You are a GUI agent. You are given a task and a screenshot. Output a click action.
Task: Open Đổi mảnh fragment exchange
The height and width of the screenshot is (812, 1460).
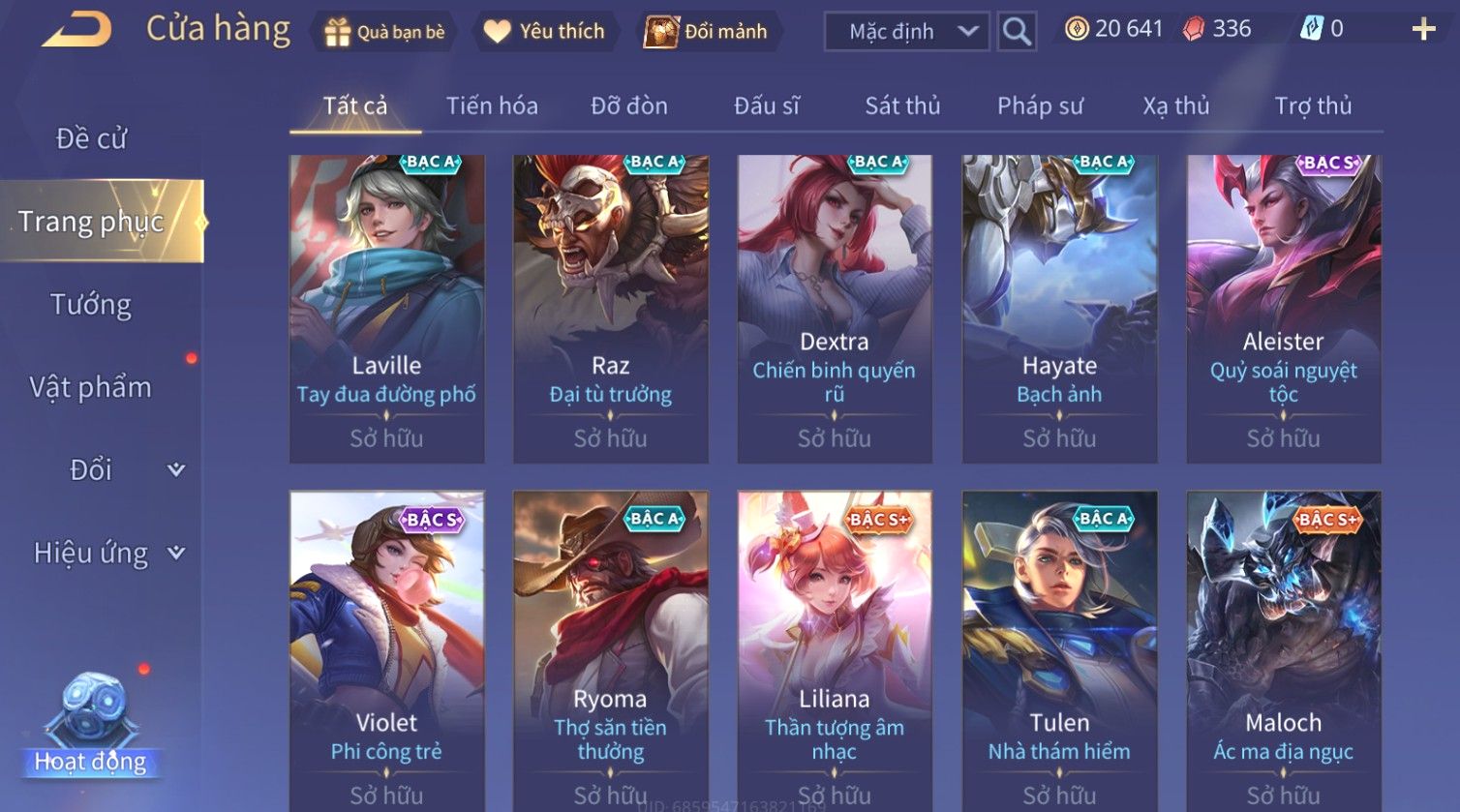pos(707,32)
